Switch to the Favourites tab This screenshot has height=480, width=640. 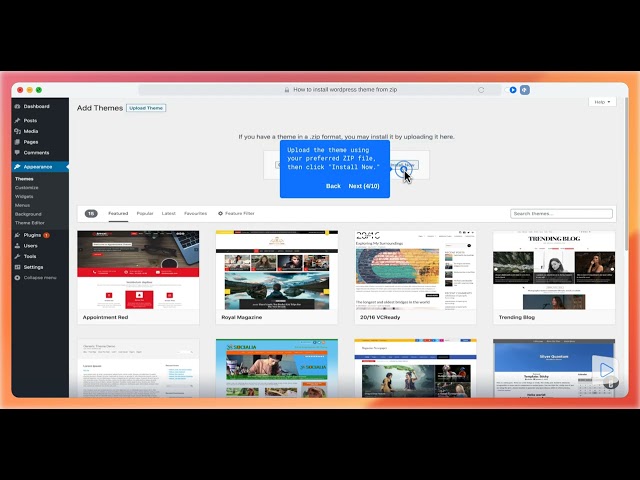coord(196,213)
